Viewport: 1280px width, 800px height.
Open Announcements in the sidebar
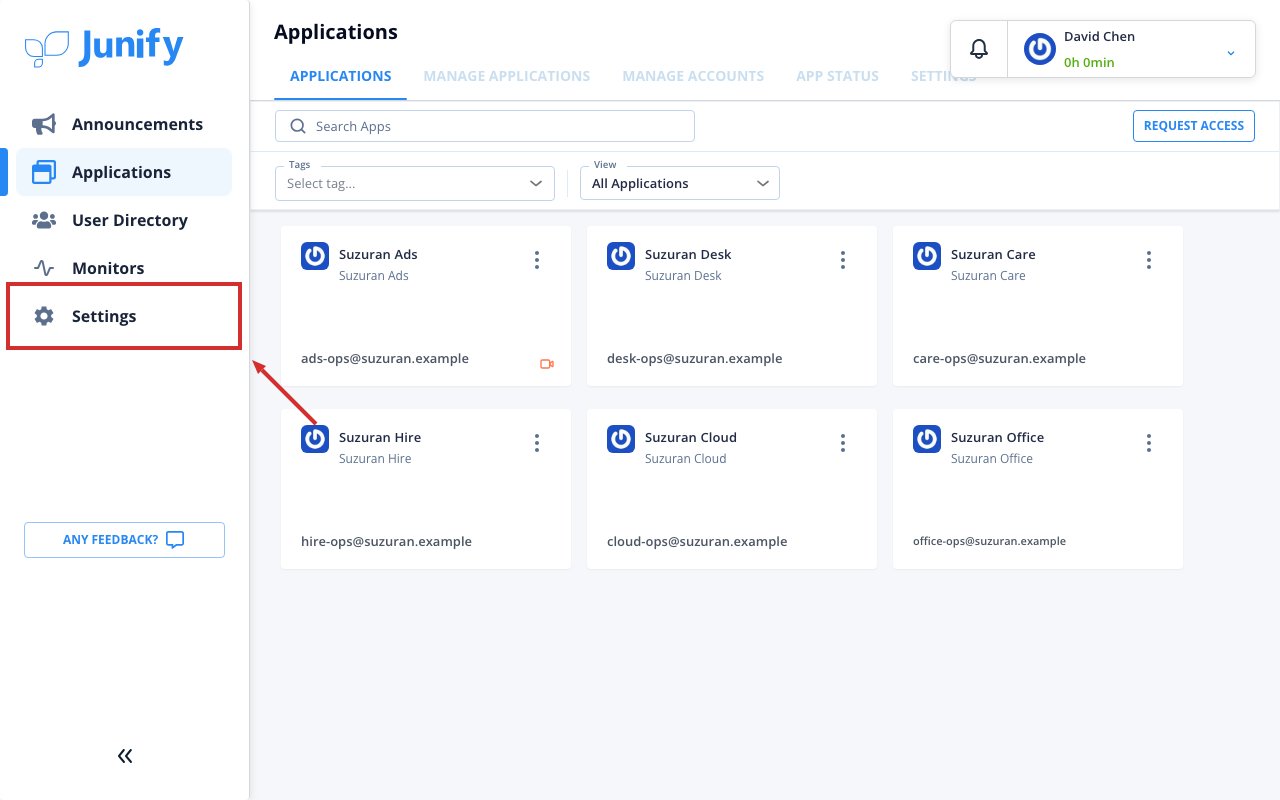[124, 124]
